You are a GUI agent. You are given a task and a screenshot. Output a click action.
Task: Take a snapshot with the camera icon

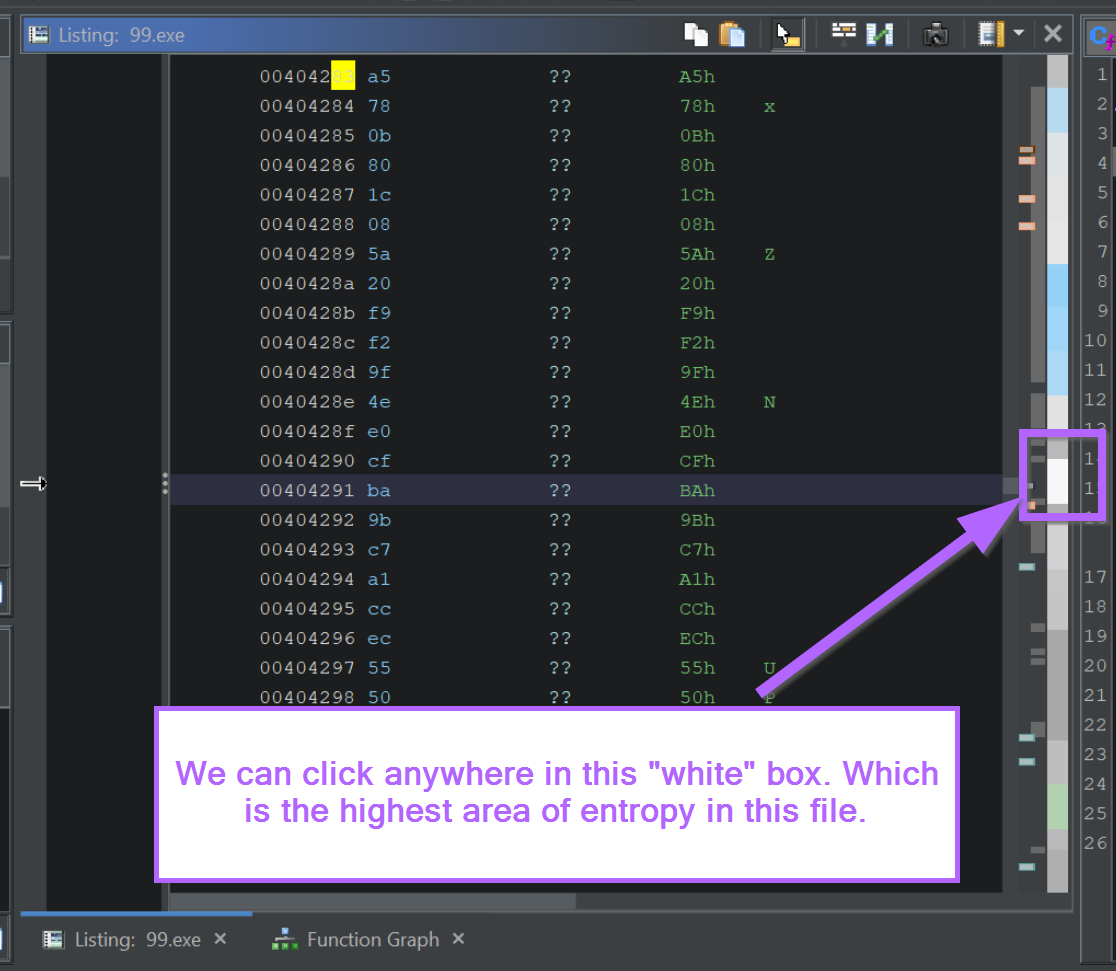click(935, 34)
